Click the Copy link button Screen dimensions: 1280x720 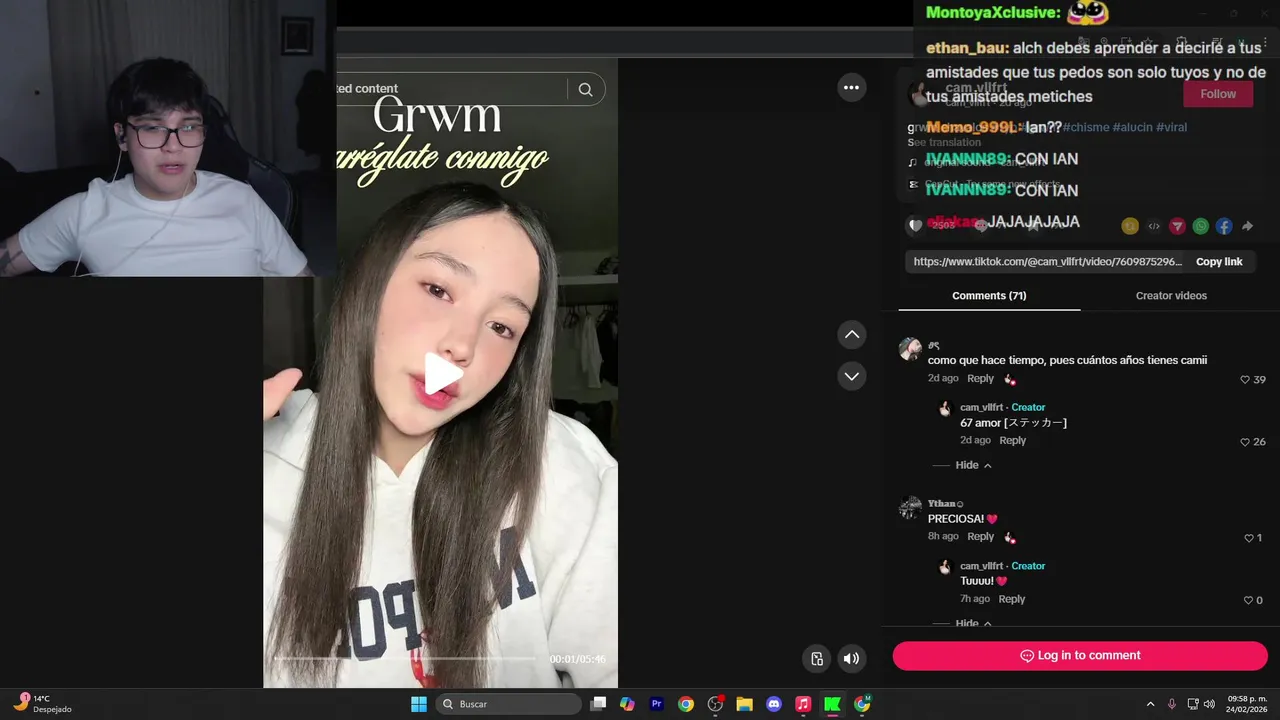1219,262
